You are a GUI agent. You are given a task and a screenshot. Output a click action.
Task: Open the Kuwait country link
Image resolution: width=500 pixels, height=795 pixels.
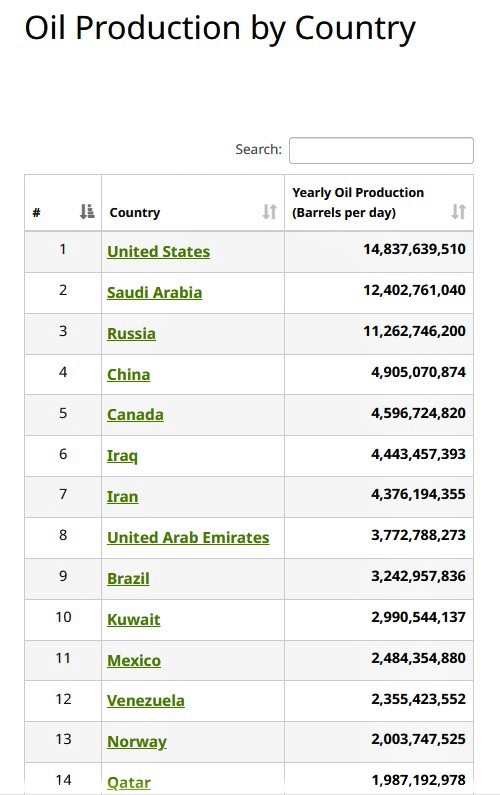point(133,620)
